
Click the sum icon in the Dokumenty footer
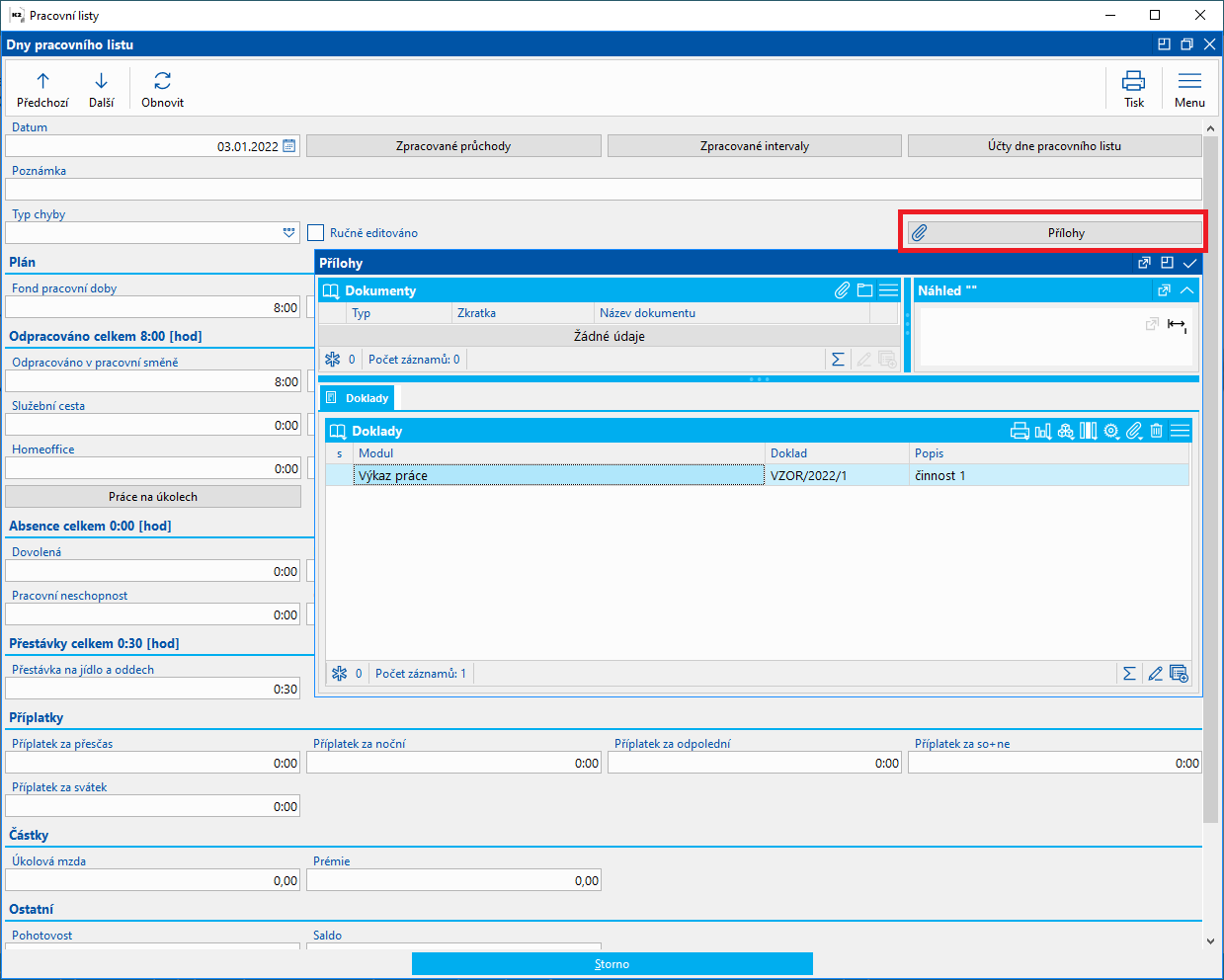pyautogui.click(x=838, y=360)
